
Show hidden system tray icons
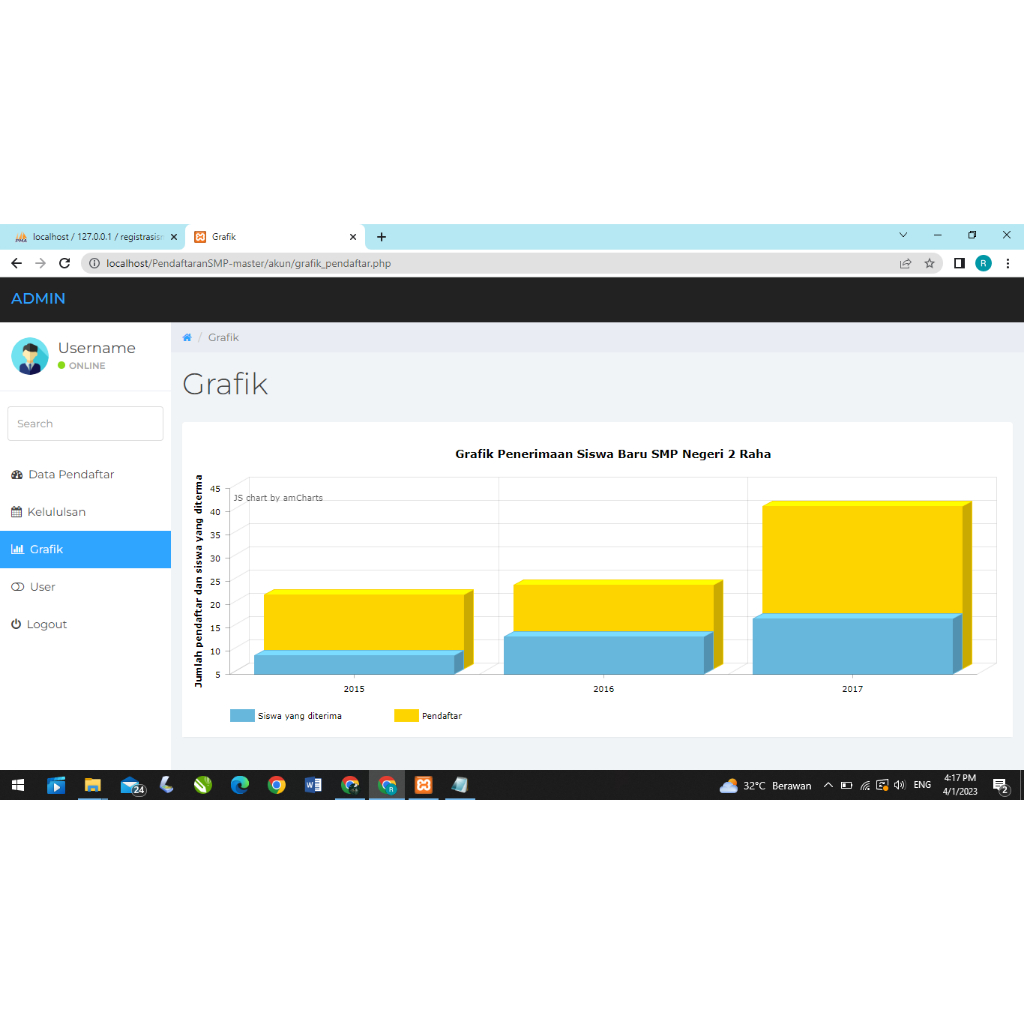tap(828, 786)
